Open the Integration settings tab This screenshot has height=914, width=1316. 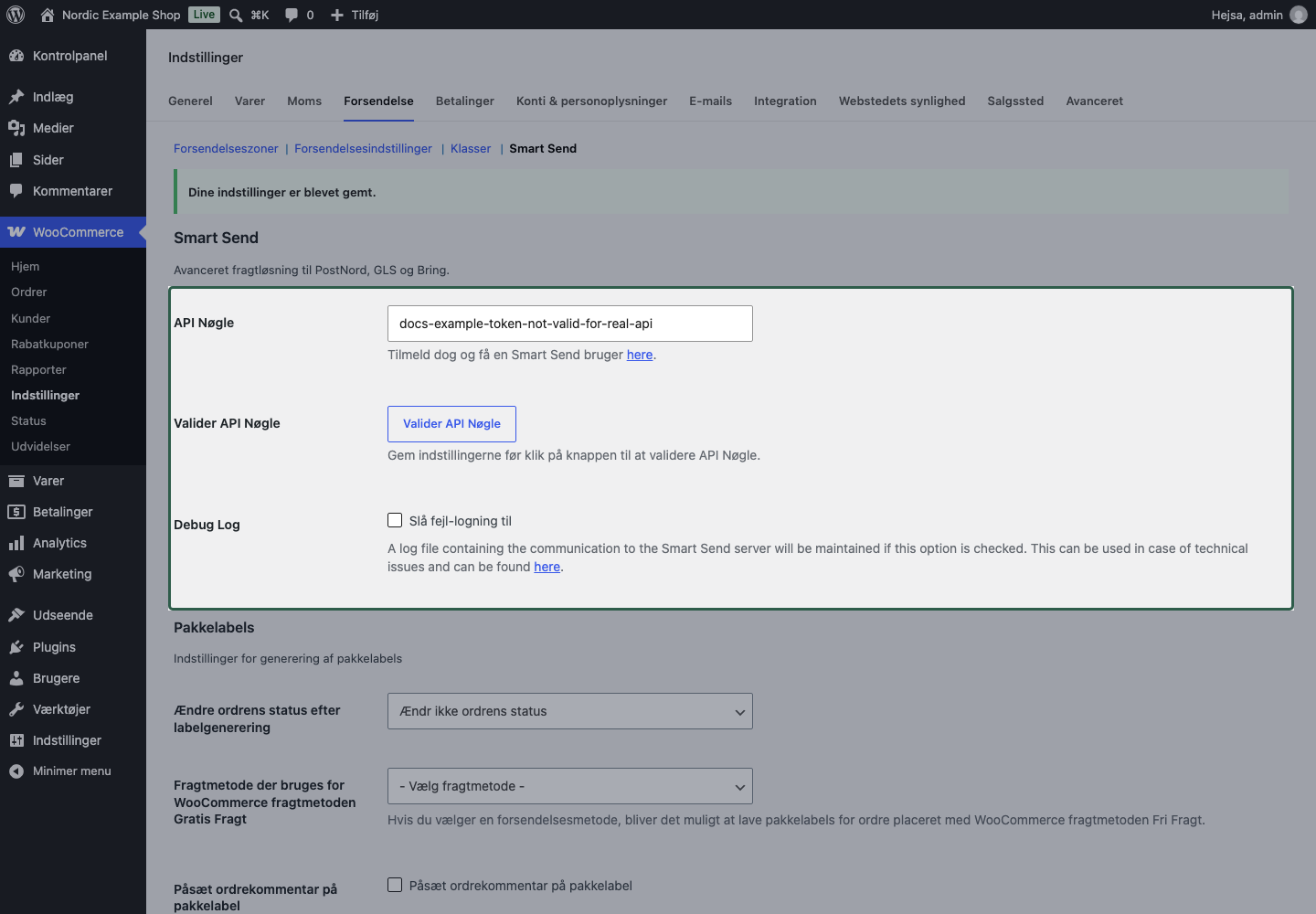(x=785, y=101)
